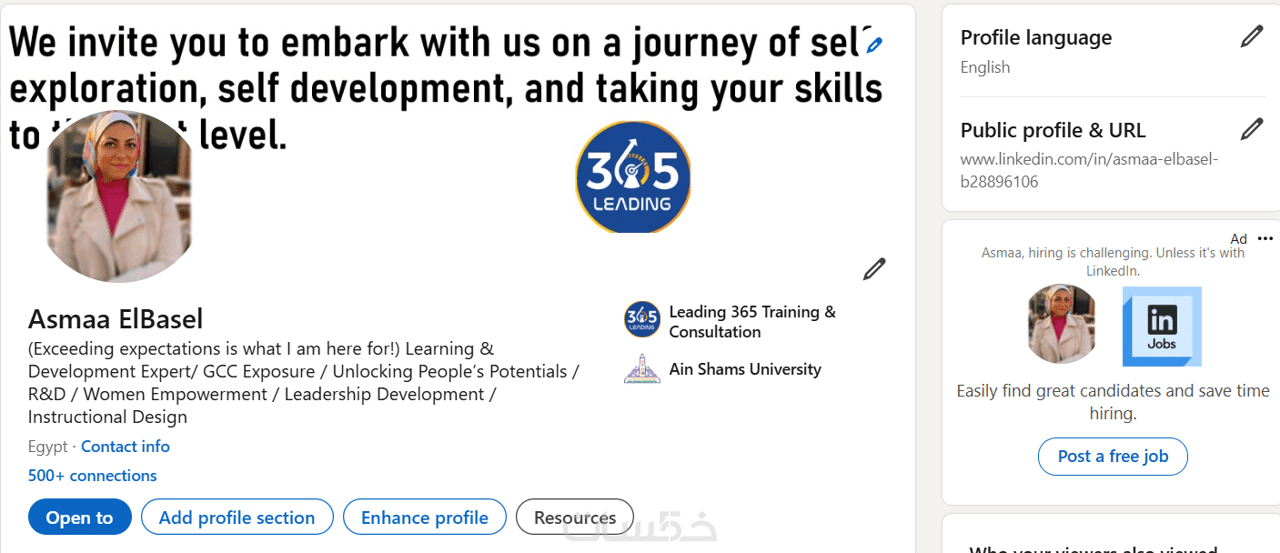Click the profile intro edit pencil icon
This screenshot has height=553, width=1280.
pos(874,269)
